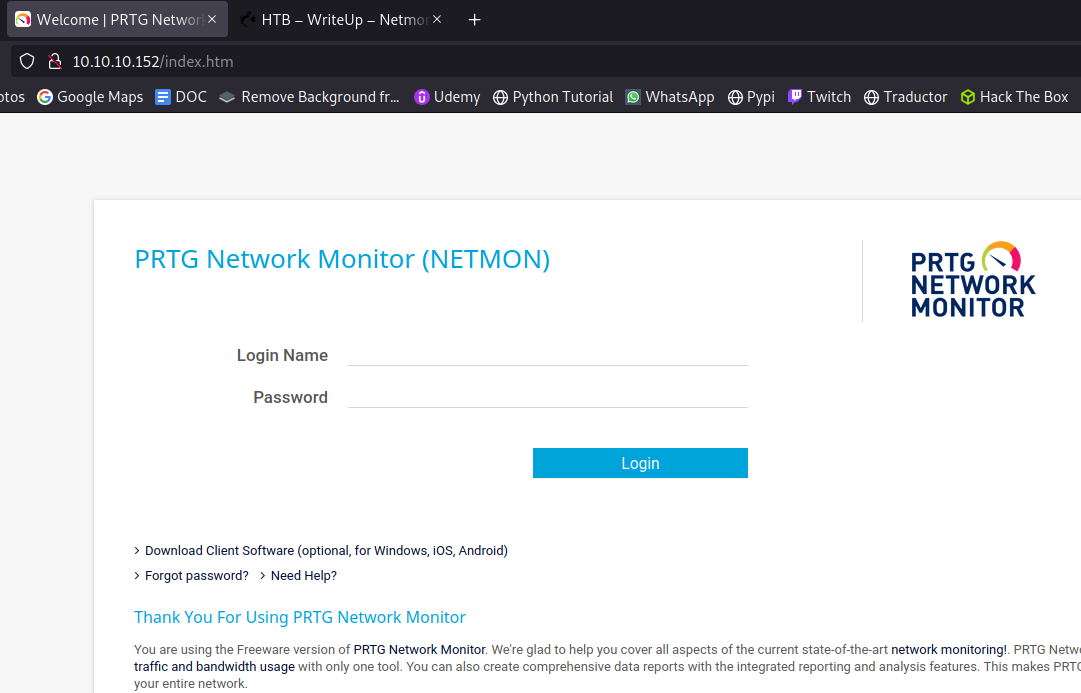Click the DOC bookmark document icon

coord(163,97)
